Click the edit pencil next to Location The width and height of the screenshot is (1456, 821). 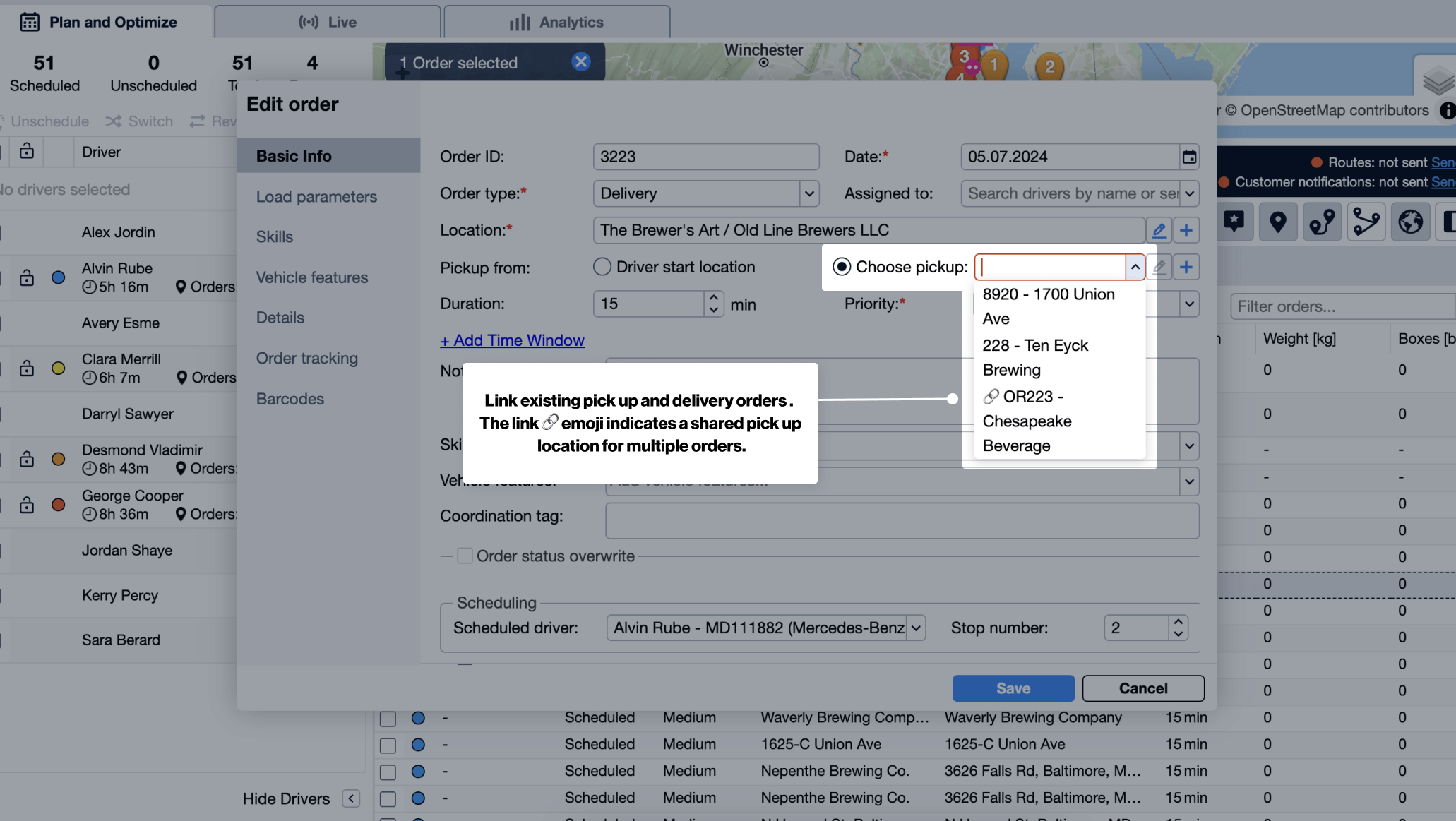click(x=1159, y=230)
